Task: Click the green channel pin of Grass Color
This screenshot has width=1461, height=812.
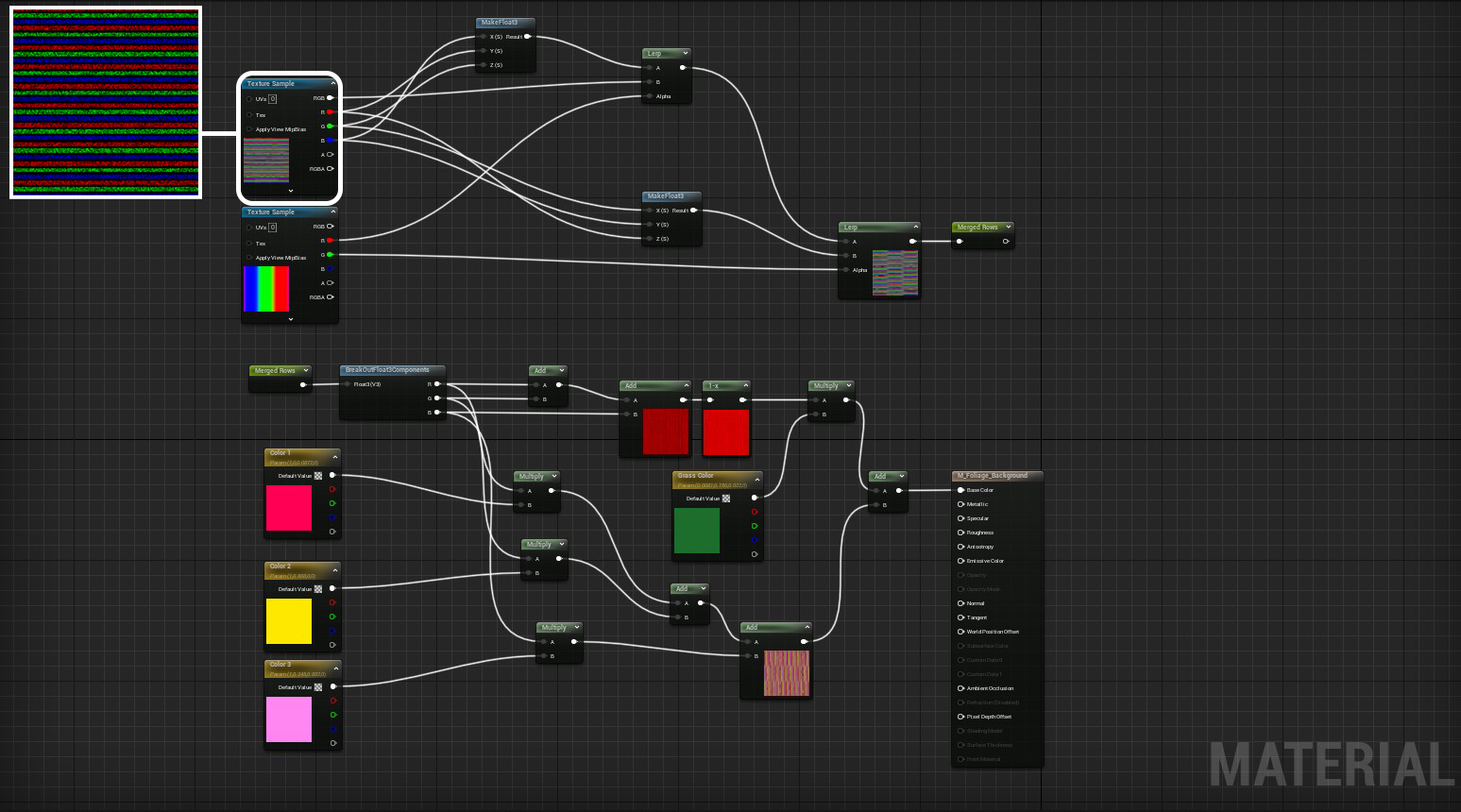Action: (x=755, y=526)
